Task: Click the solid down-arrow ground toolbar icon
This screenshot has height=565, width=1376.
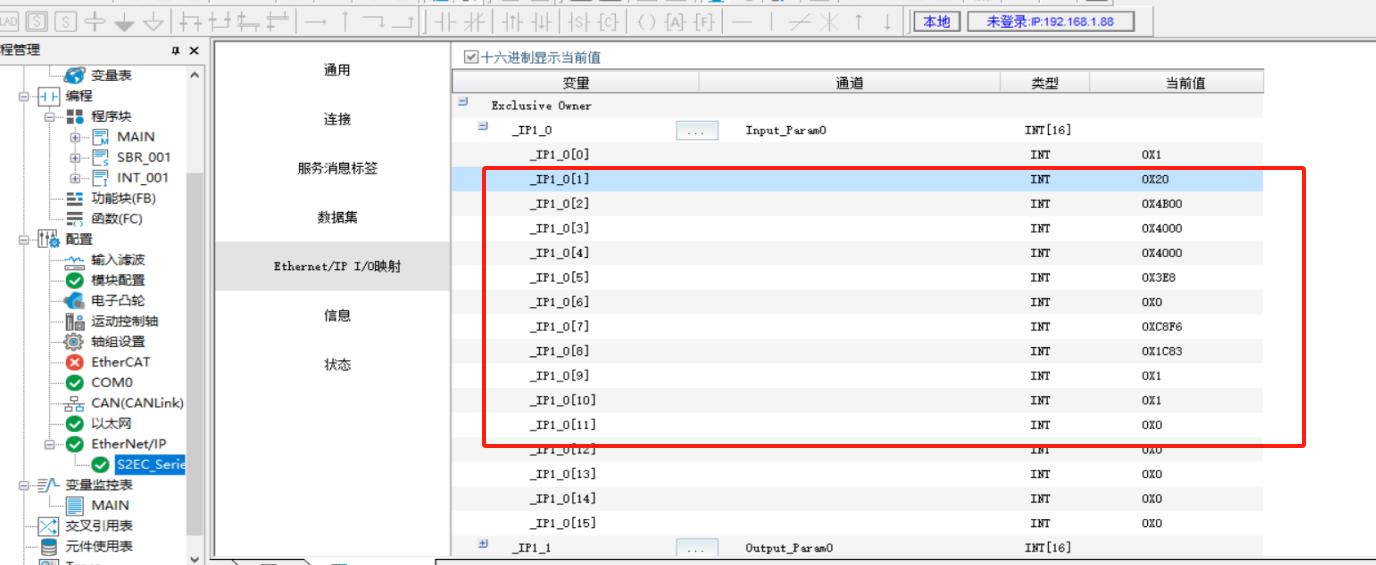Action: click(x=124, y=22)
